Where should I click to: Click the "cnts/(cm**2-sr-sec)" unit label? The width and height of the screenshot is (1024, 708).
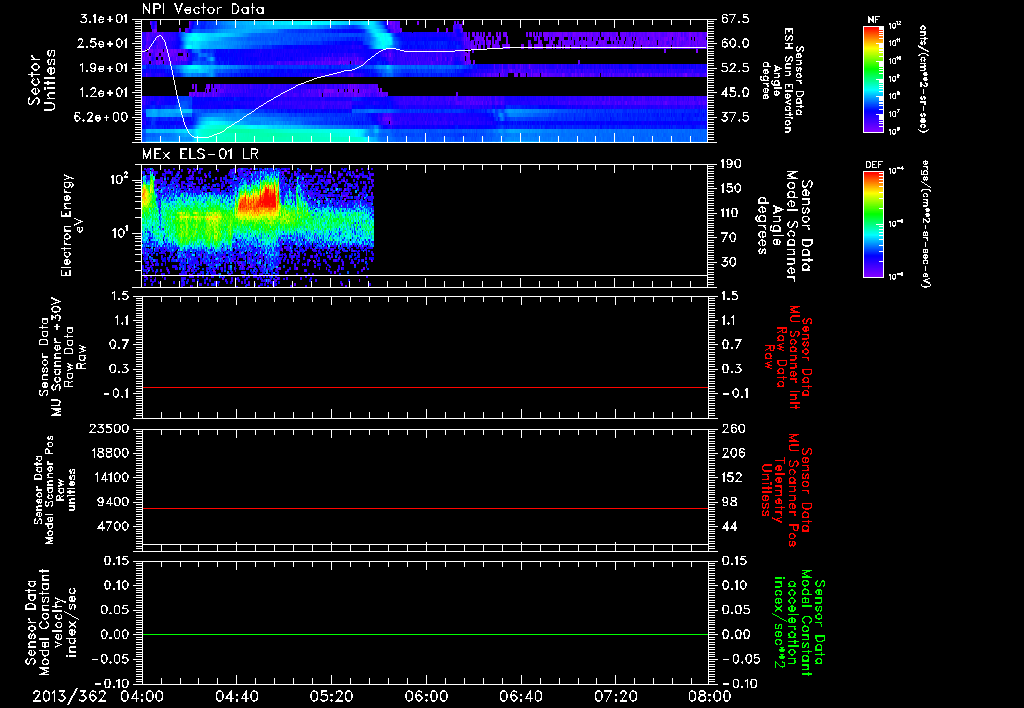pos(923,79)
